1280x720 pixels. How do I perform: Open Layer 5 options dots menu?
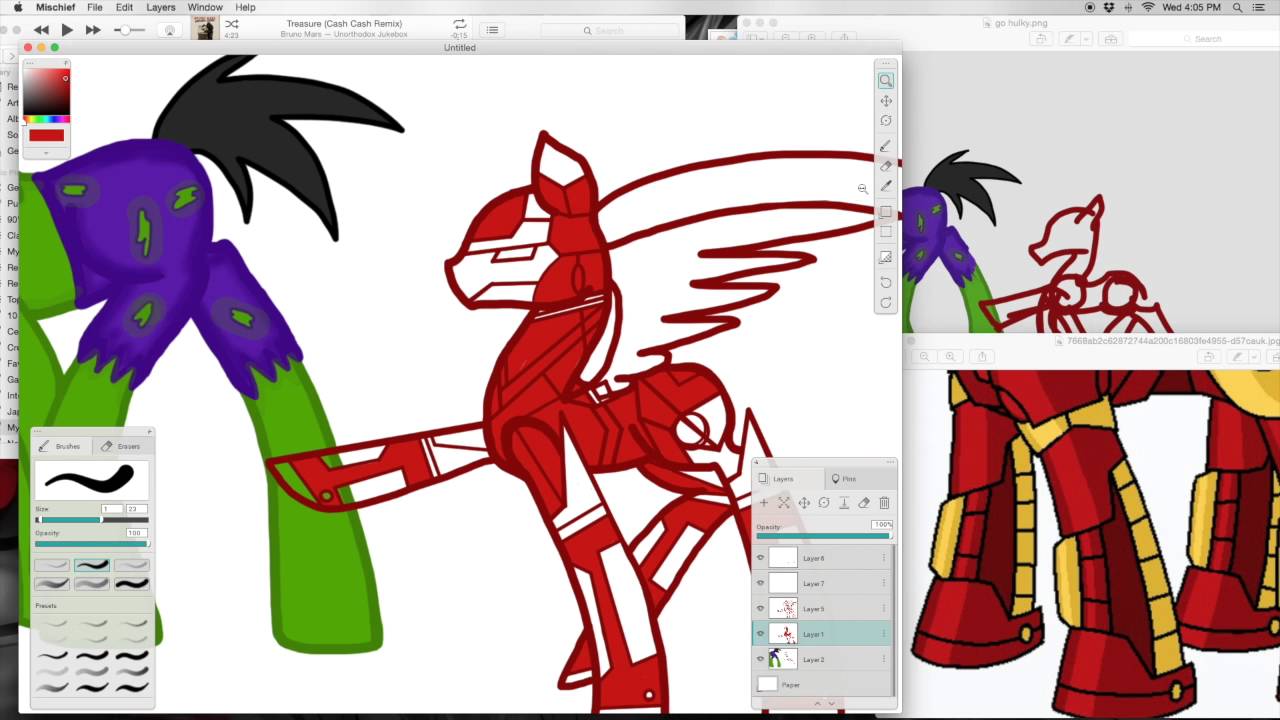(x=883, y=608)
